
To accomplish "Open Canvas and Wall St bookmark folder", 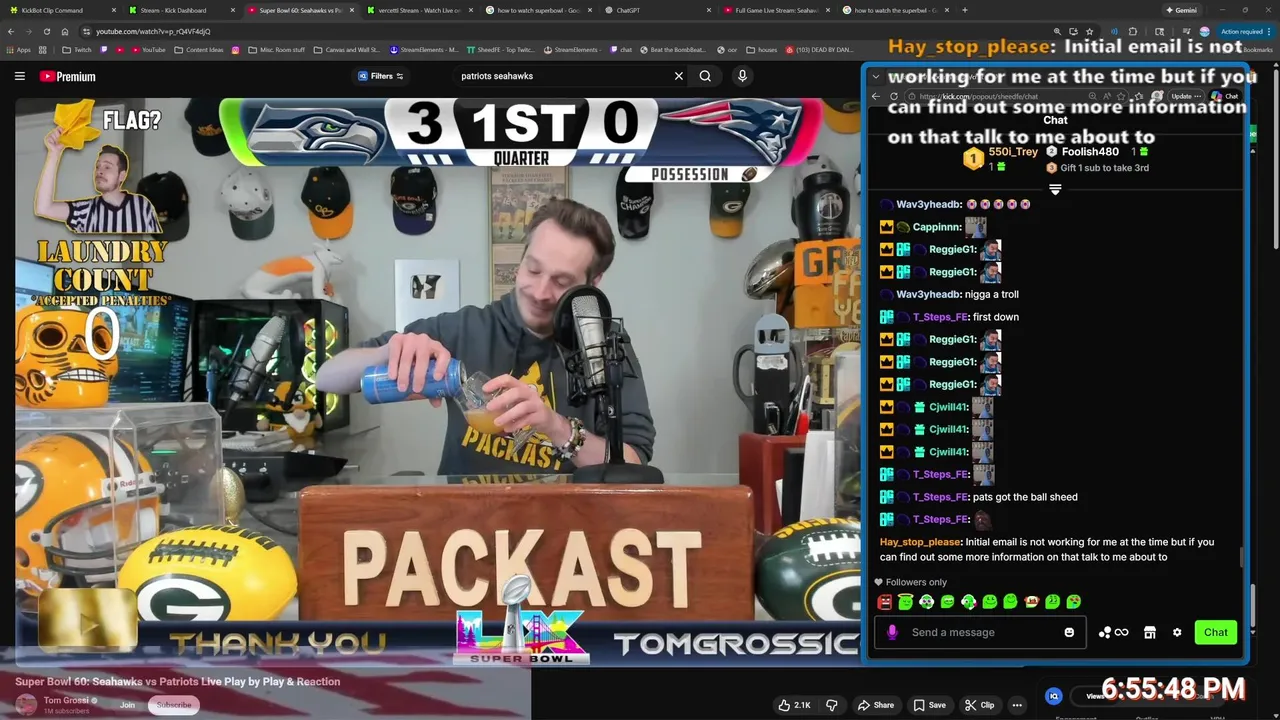I will pos(346,50).
